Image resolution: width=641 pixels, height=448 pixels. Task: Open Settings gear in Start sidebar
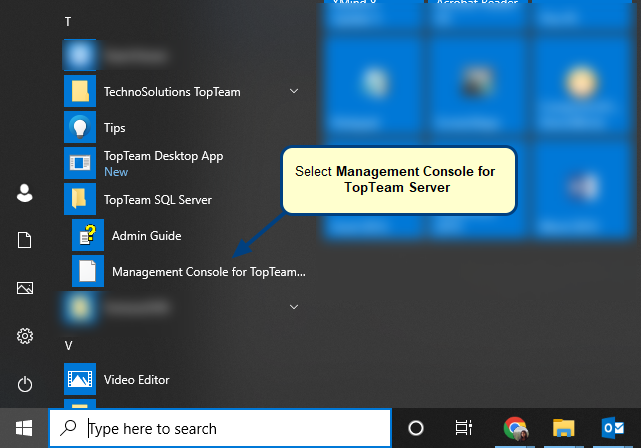click(25, 336)
